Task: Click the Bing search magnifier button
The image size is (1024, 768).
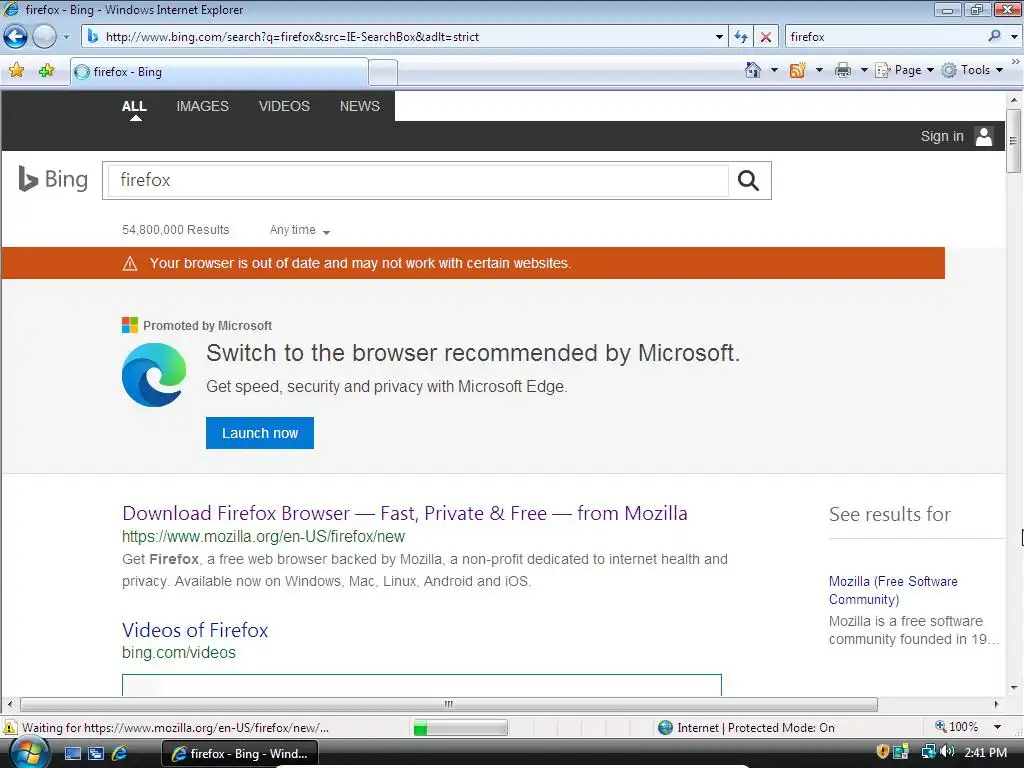Action: coord(748,180)
